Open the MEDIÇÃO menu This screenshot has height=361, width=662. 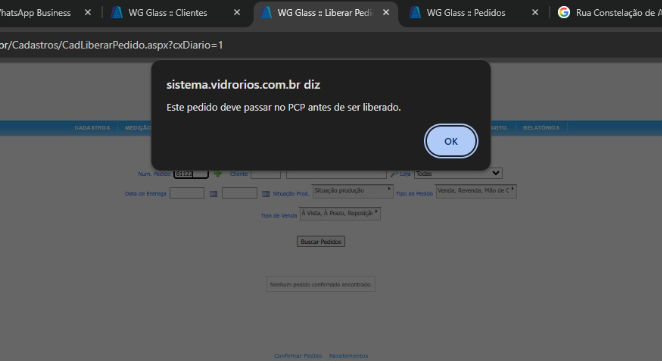click(138, 128)
